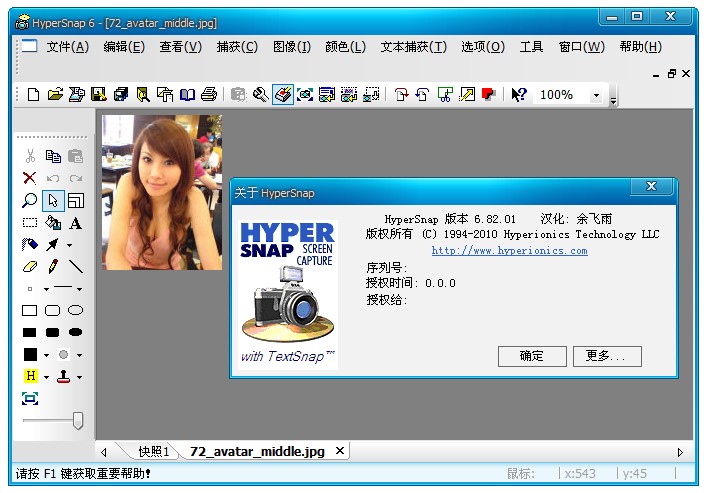704x493 pixels.
Task: Select the Text tool (letter A)
Action: tap(75, 223)
